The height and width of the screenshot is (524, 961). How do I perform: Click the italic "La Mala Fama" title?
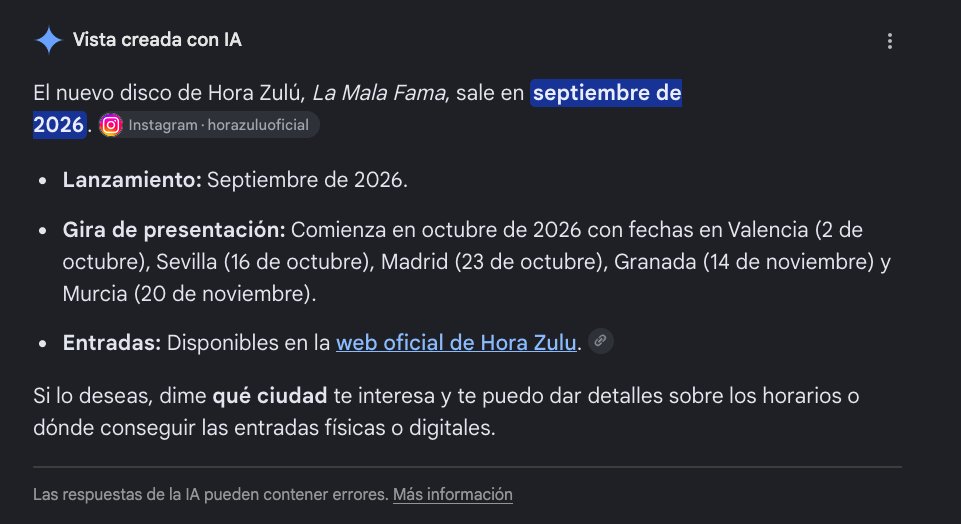click(379, 93)
